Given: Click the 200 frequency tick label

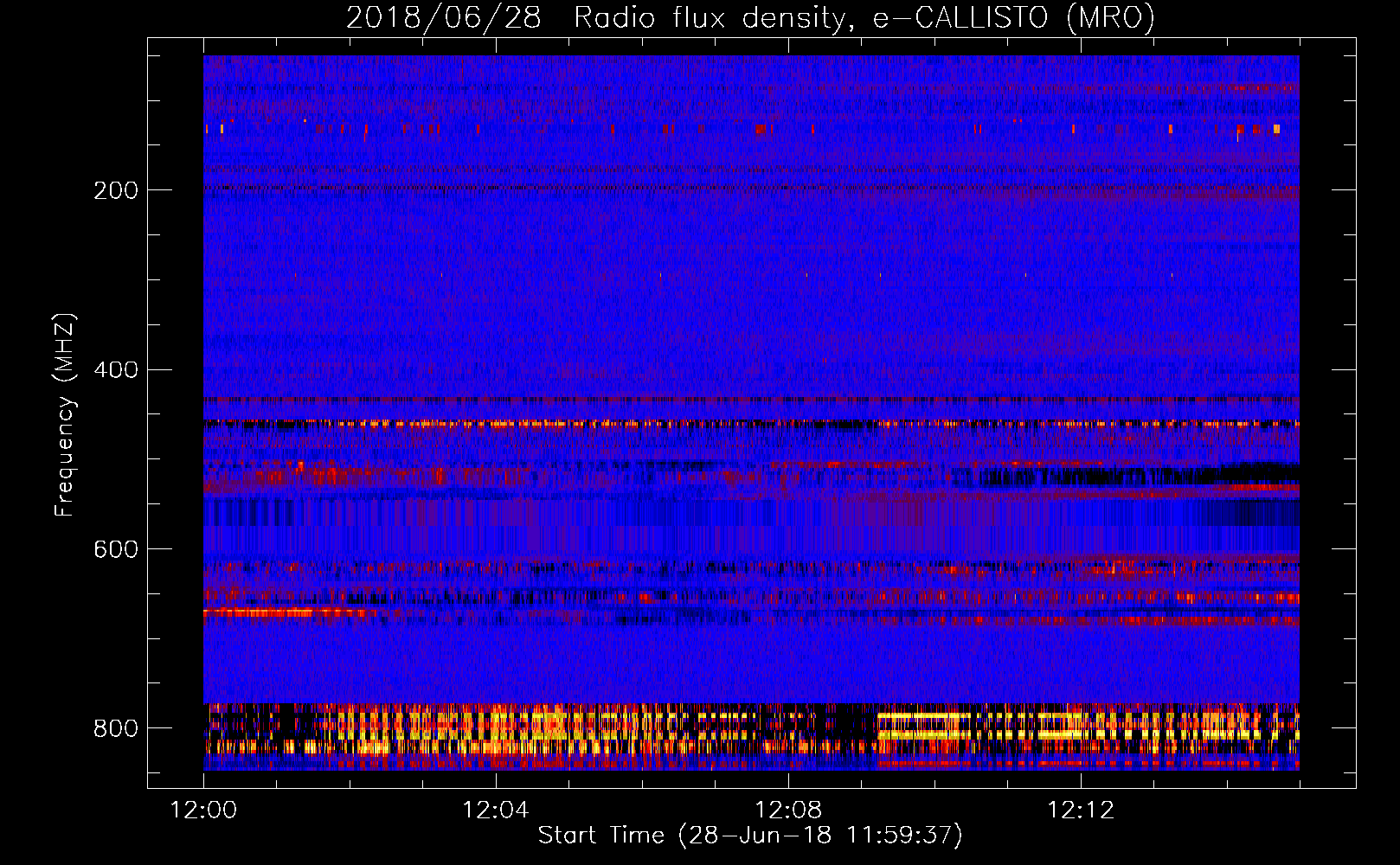Looking at the screenshot, I should (x=116, y=190).
